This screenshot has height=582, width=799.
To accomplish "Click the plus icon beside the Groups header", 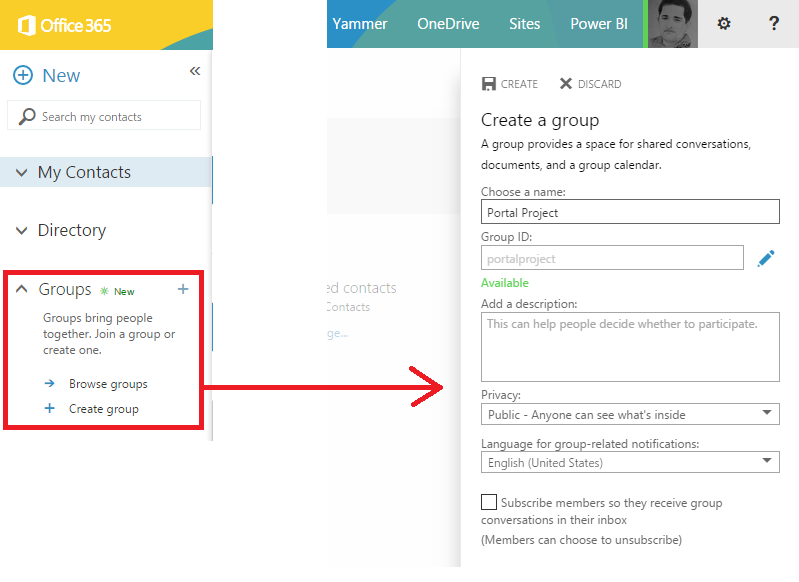I will tap(182, 289).
